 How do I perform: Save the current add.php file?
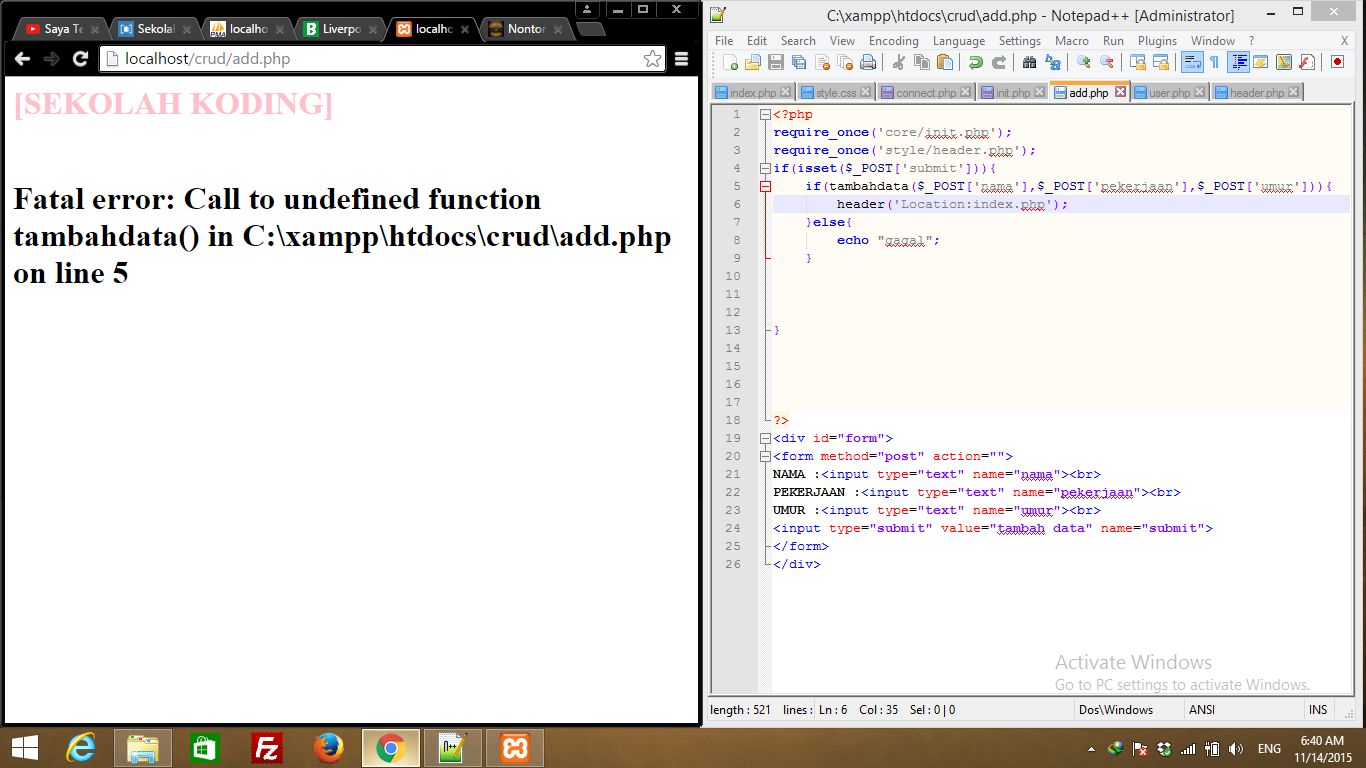[x=776, y=62]
